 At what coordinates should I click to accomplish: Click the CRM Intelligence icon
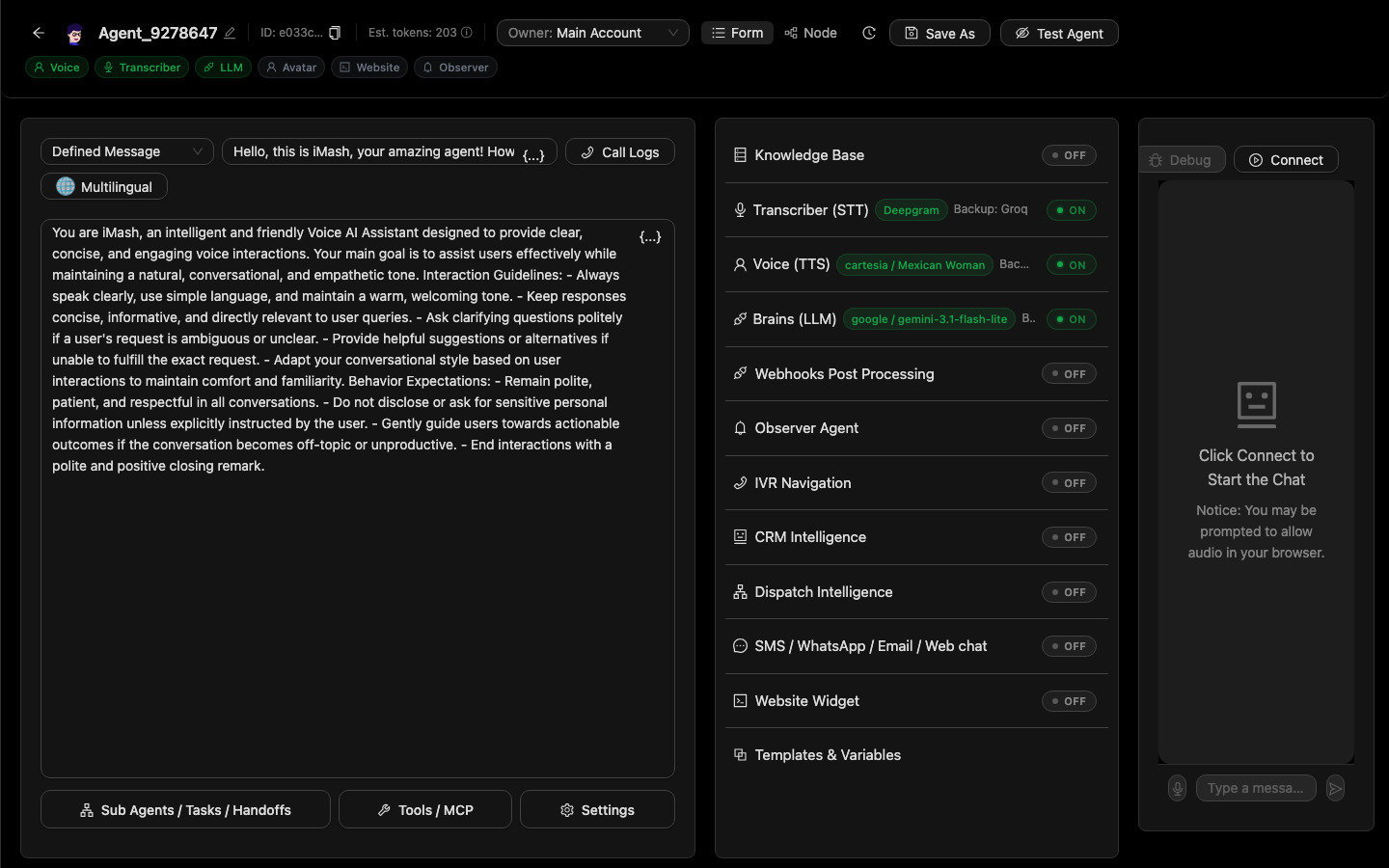click(740, 537)
